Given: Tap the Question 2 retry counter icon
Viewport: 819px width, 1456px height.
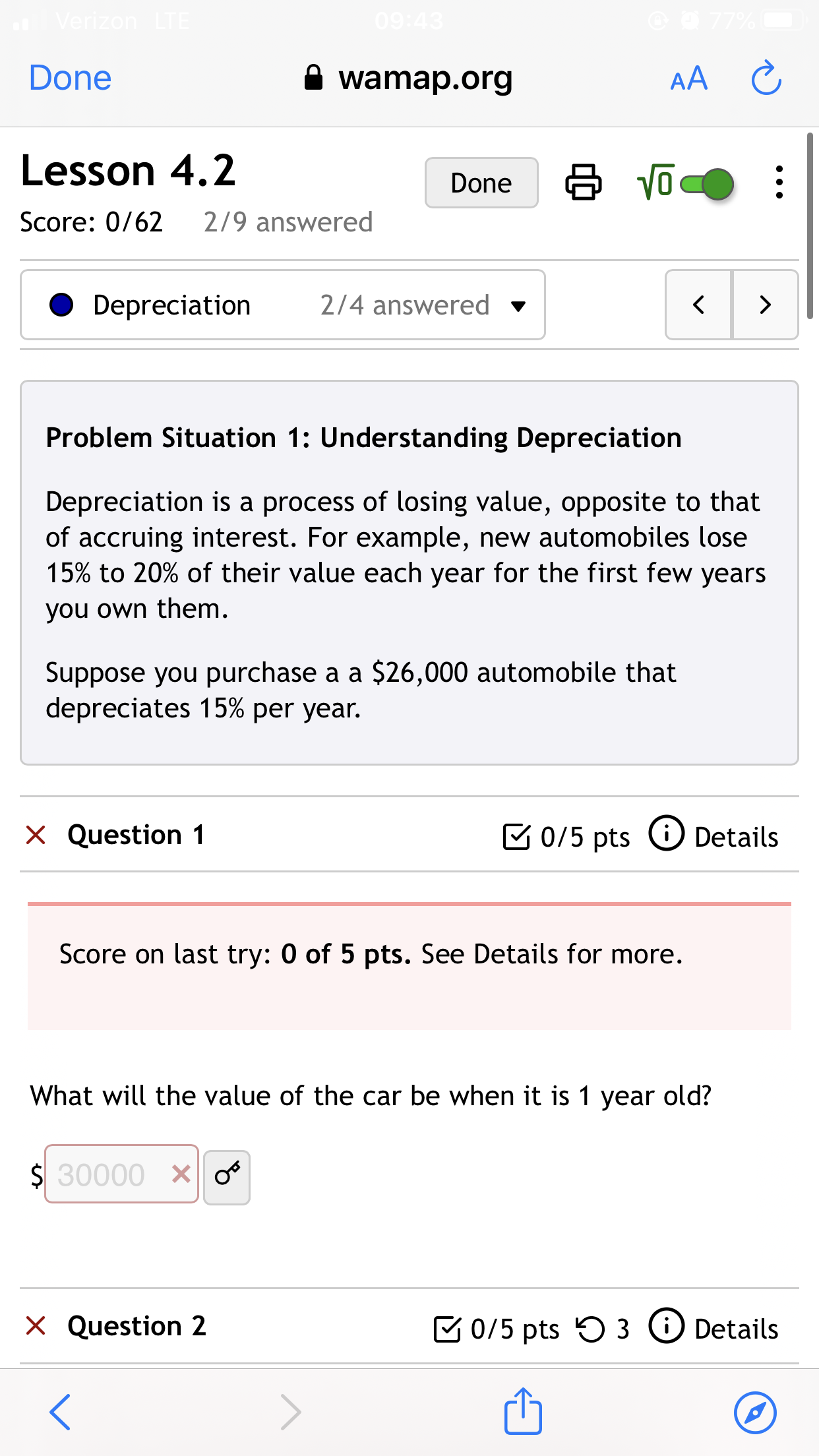Looking at the screenshot, I should [590, 1329].
